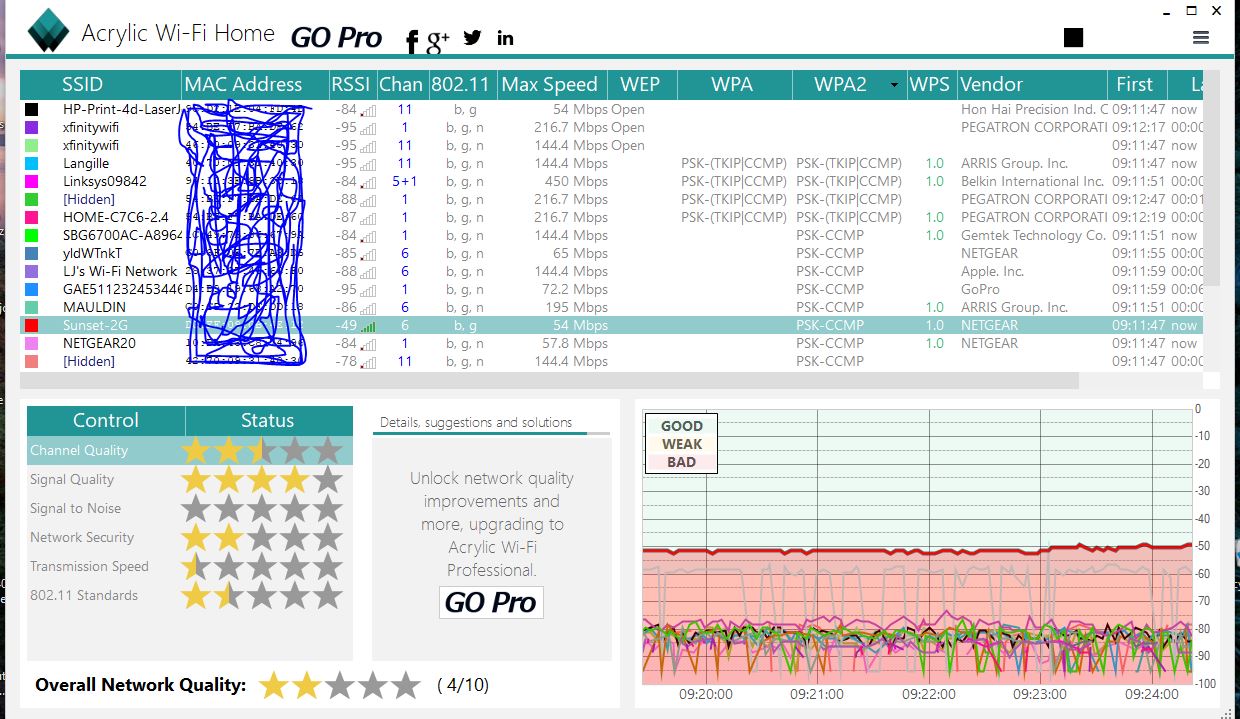Open the Twitter bird icon
1240x719 pixels.
473,37
